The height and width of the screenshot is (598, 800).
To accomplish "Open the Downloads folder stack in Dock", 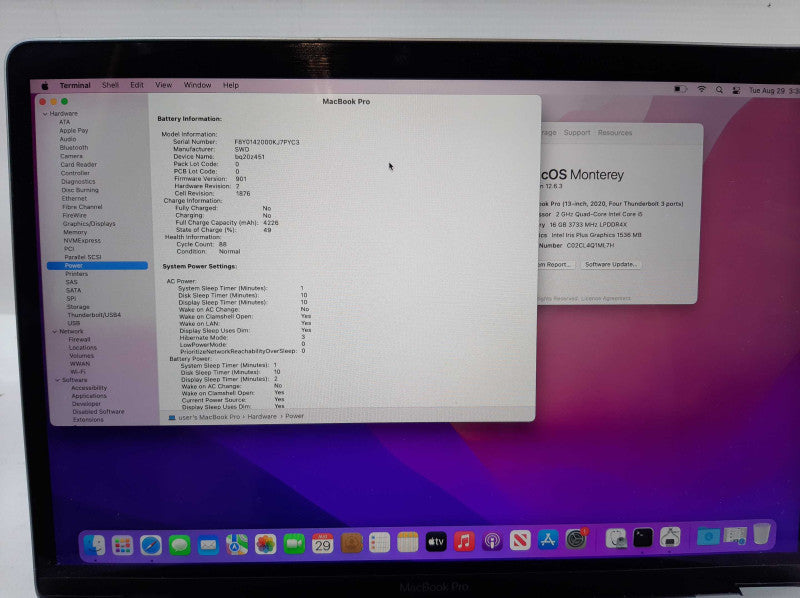I will [x=708, y=536].
